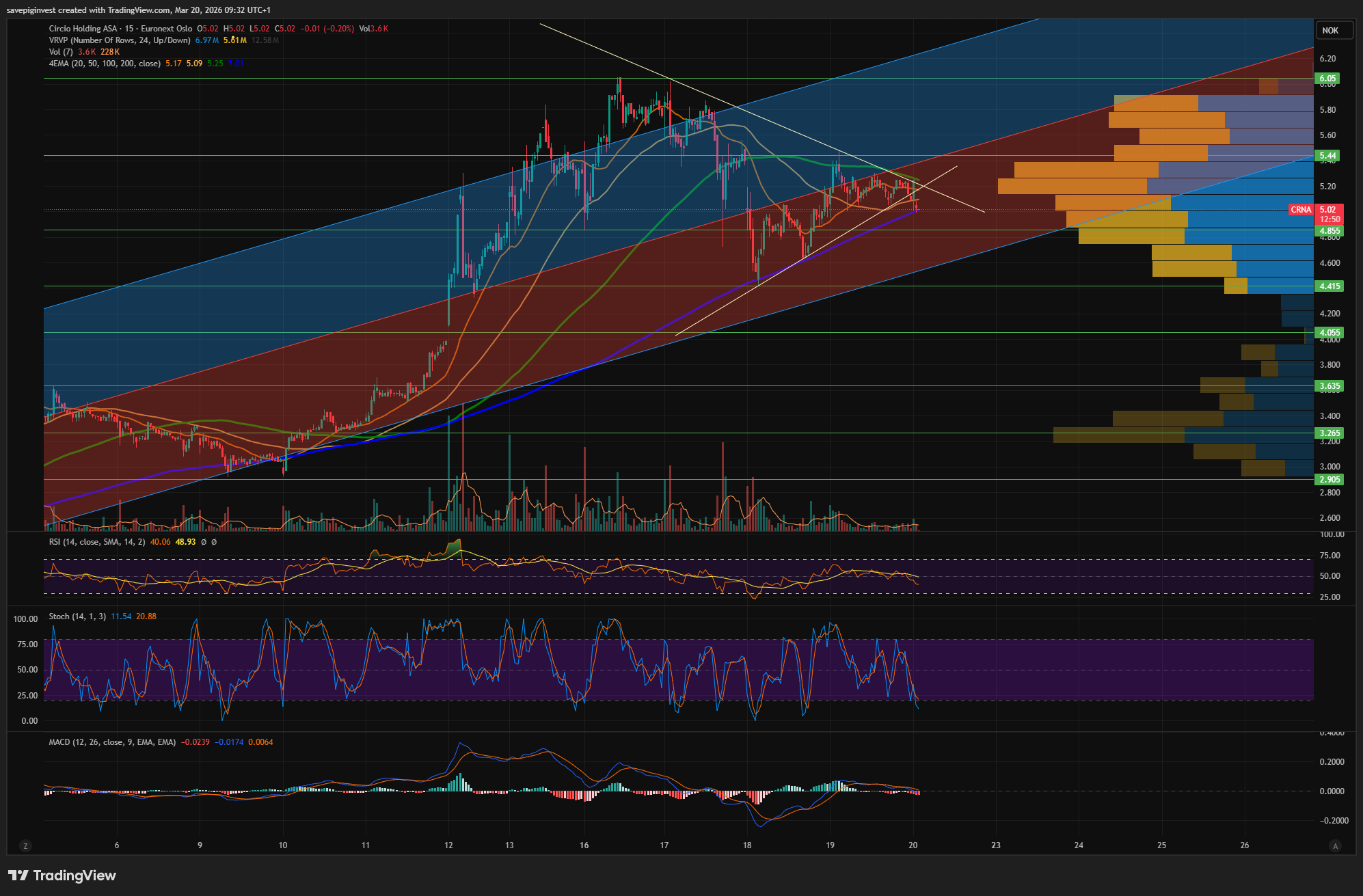
Task: Click the Euronext Oslo exchange label
Action: 166,29
